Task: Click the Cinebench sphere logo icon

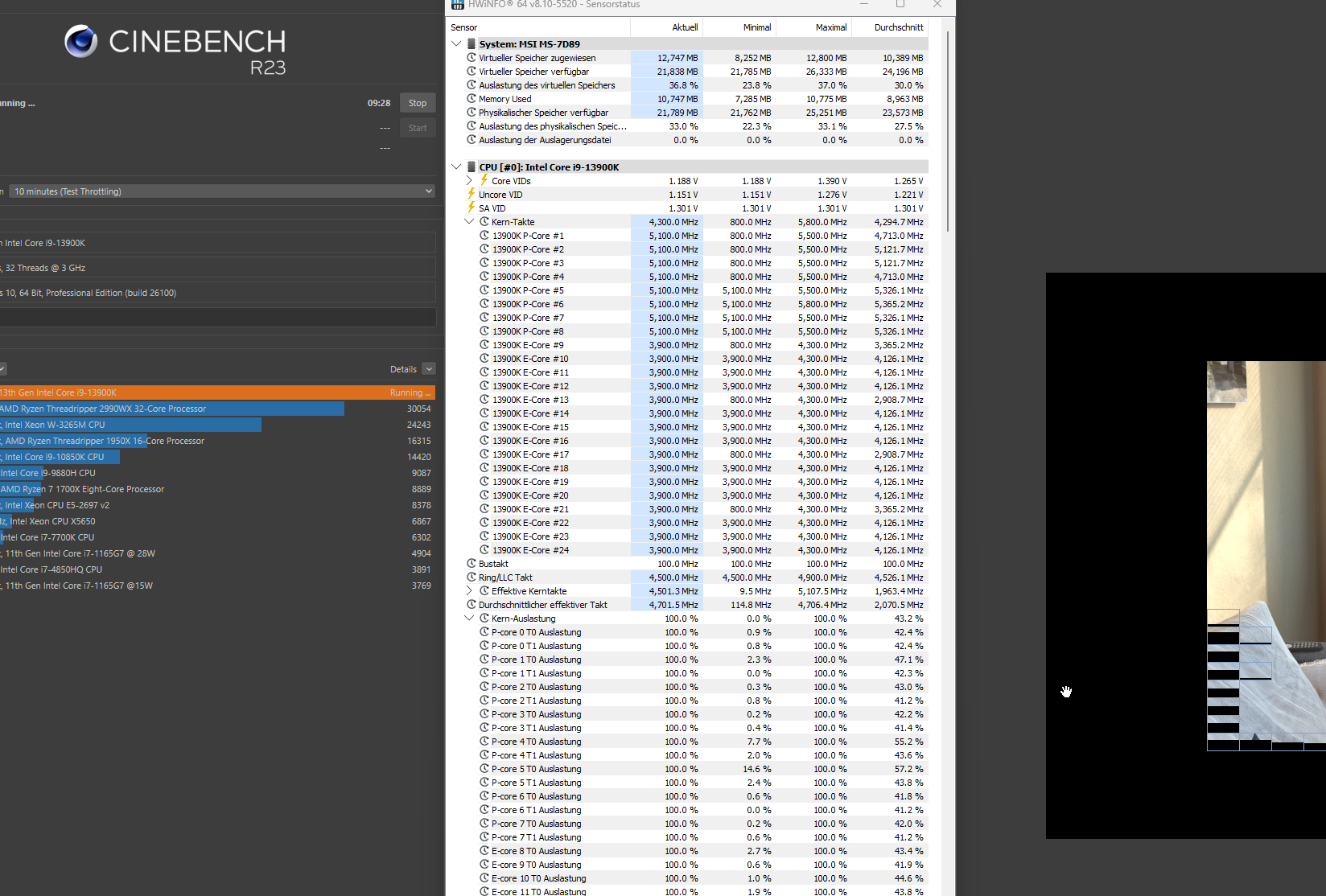Action: 80,41
